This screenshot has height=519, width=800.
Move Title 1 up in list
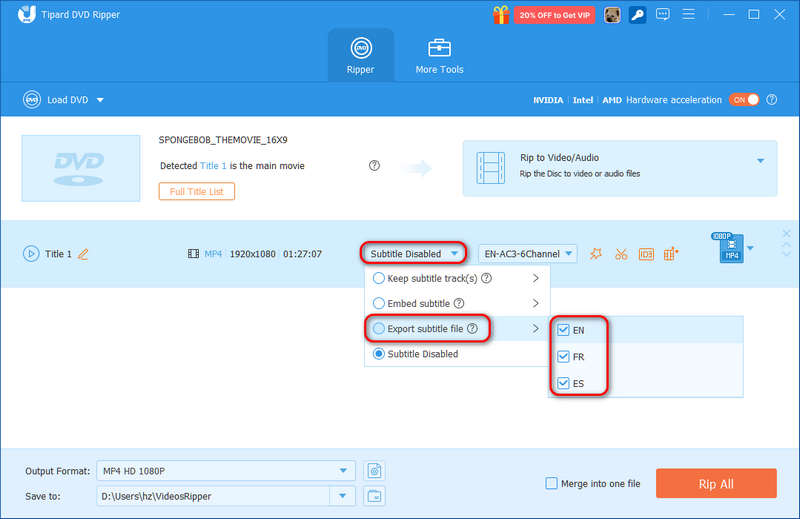pos(786,245)
